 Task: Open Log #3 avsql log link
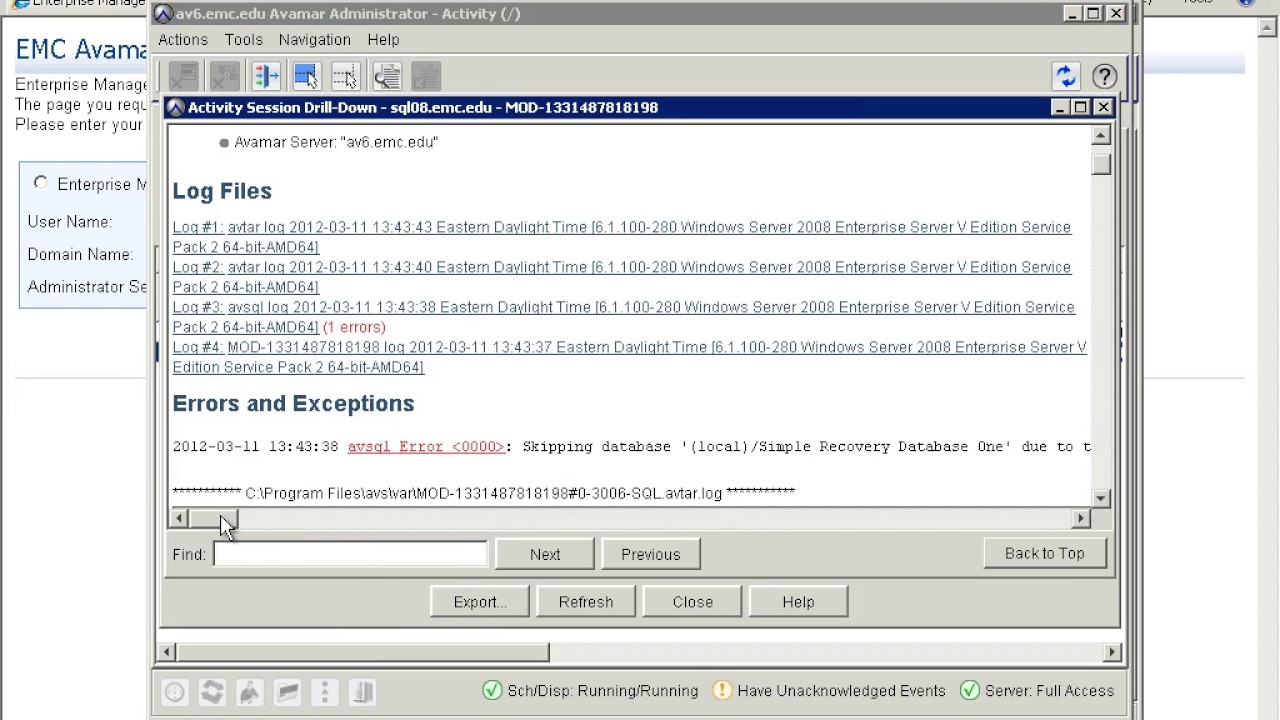coord(624,317)
